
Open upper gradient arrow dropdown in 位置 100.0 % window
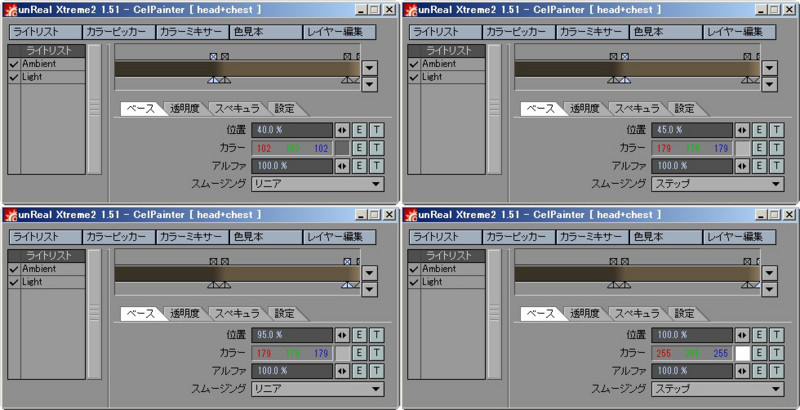(x=770, y=273)
